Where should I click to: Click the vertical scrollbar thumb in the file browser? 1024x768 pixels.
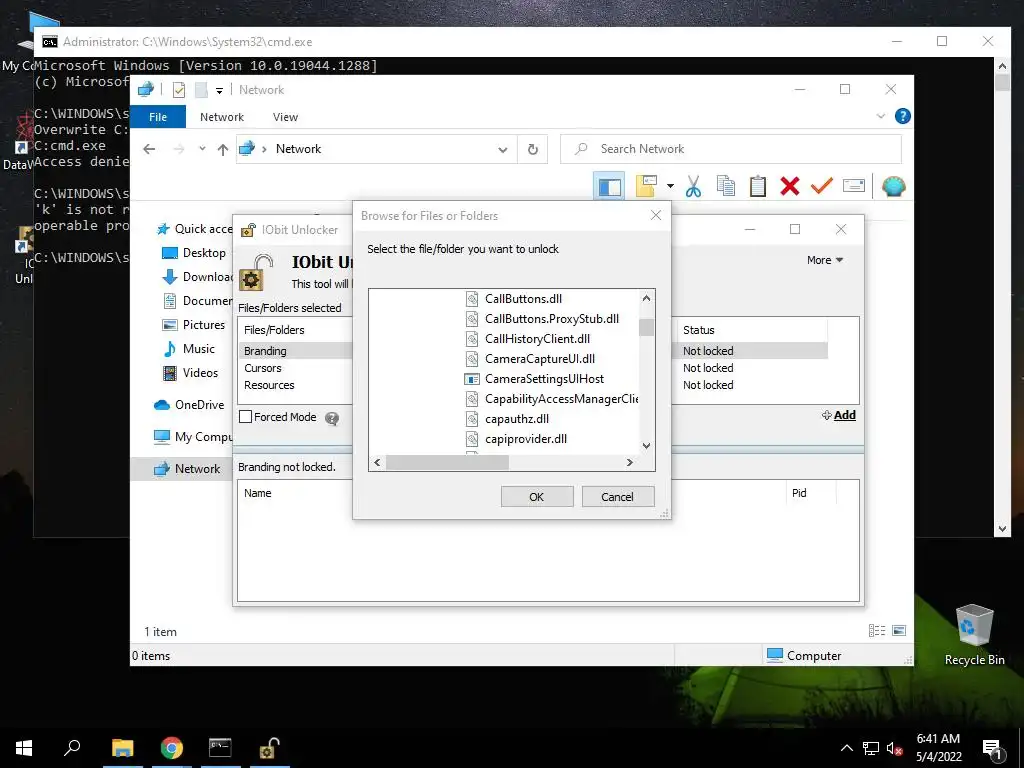[x=647, y=327]
